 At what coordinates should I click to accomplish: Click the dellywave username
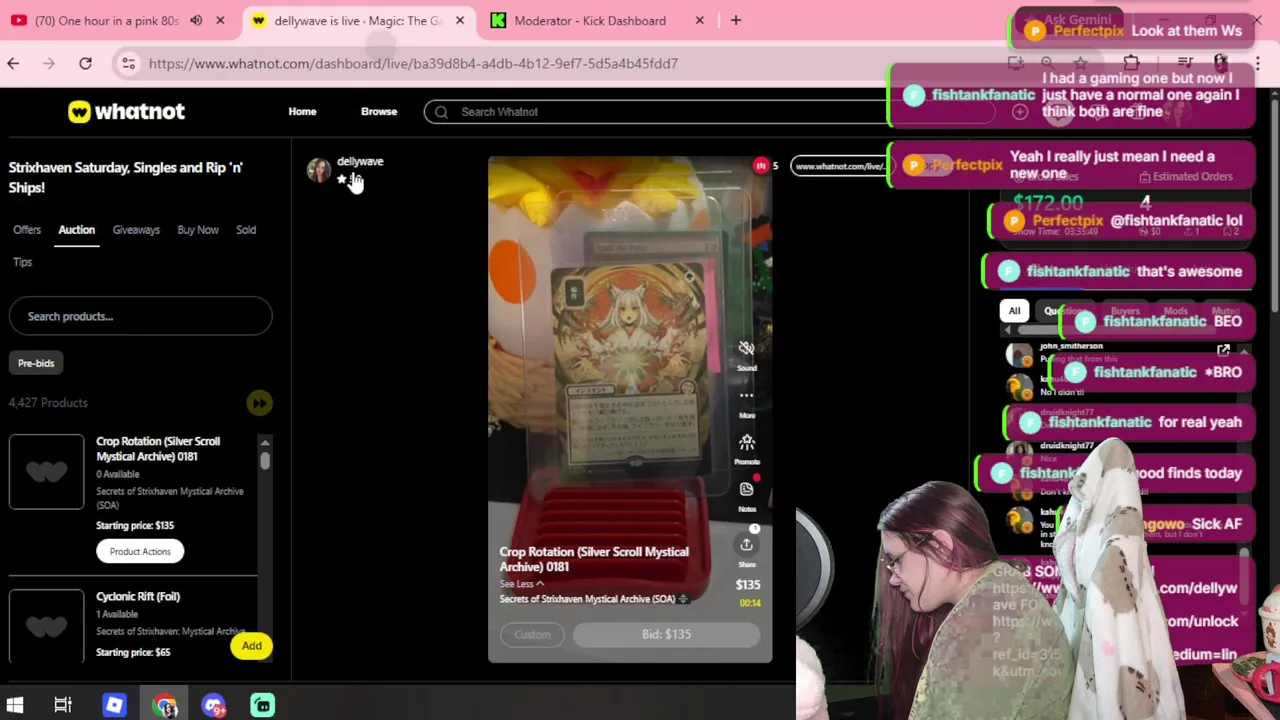point(360,161)
